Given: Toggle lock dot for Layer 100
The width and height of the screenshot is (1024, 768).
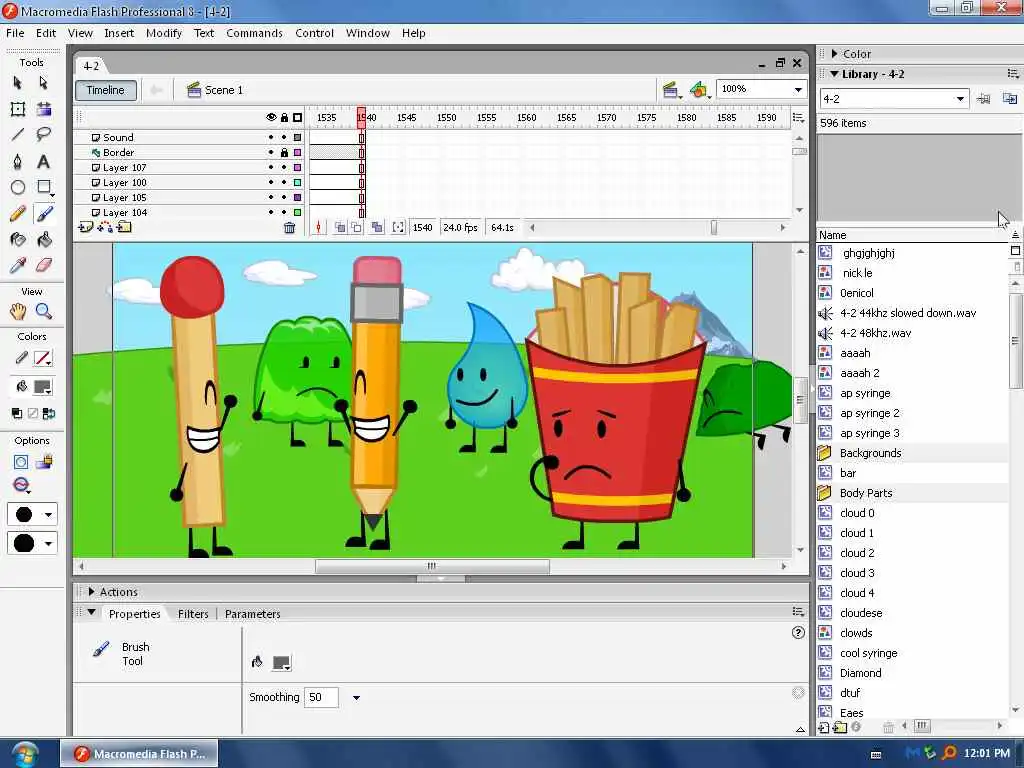Looking at the screenshot, I should click(x=284, y=182).
